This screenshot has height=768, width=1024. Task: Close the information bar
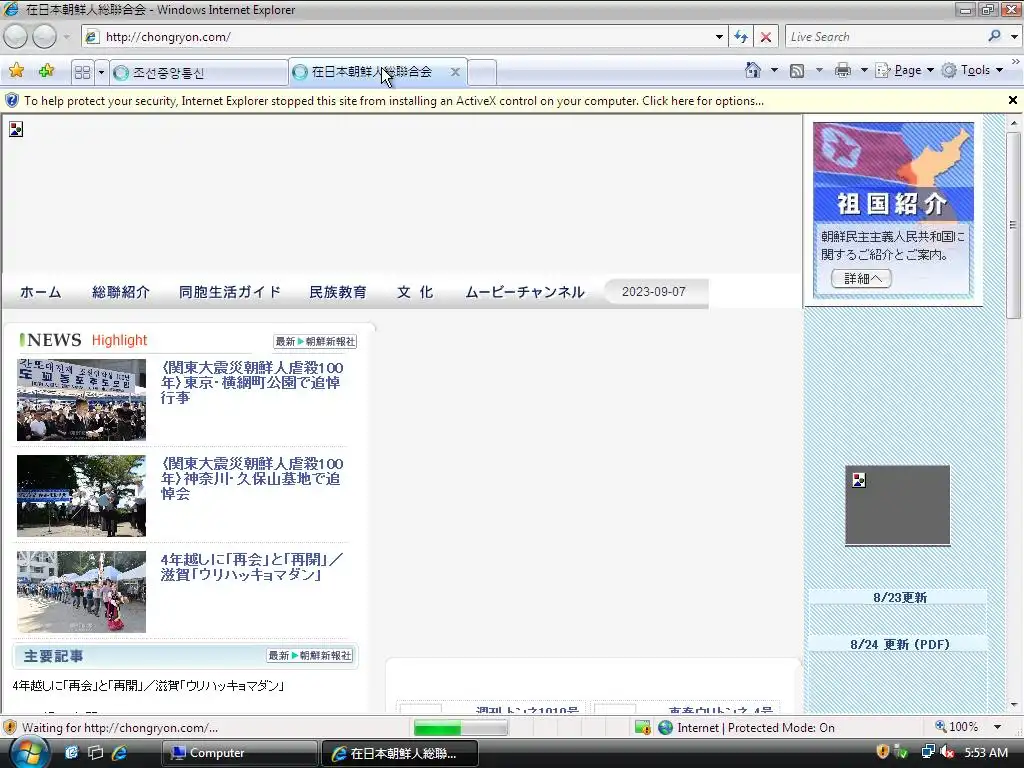[1013, 100]
